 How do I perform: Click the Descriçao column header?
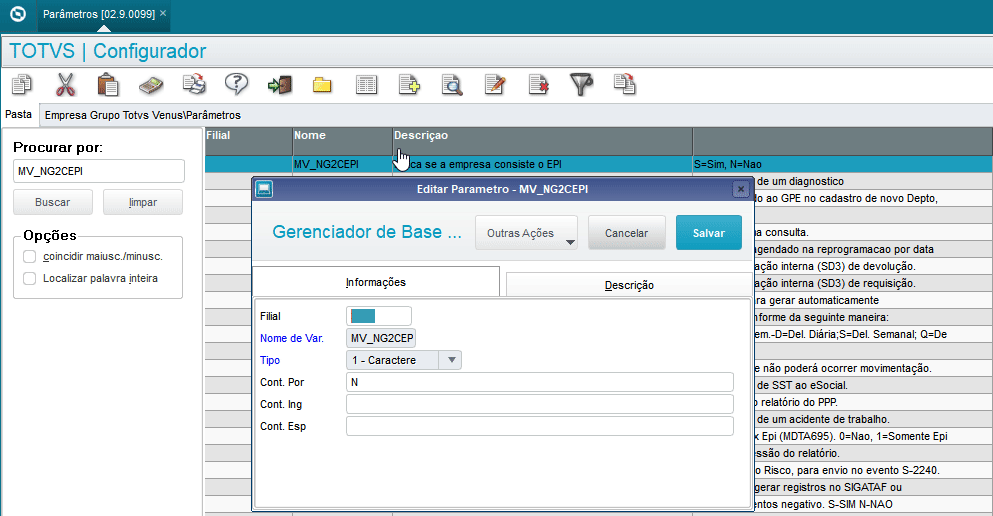pyautogui.click(x=542, y=141)
